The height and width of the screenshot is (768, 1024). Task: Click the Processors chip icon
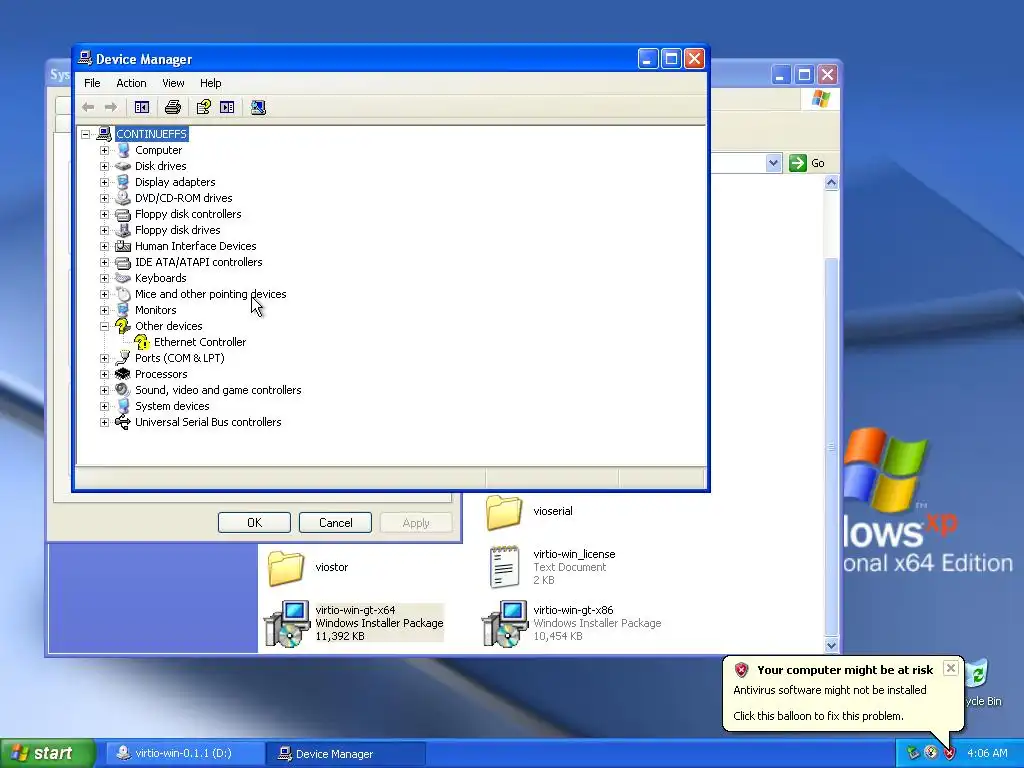click(123, 374)
